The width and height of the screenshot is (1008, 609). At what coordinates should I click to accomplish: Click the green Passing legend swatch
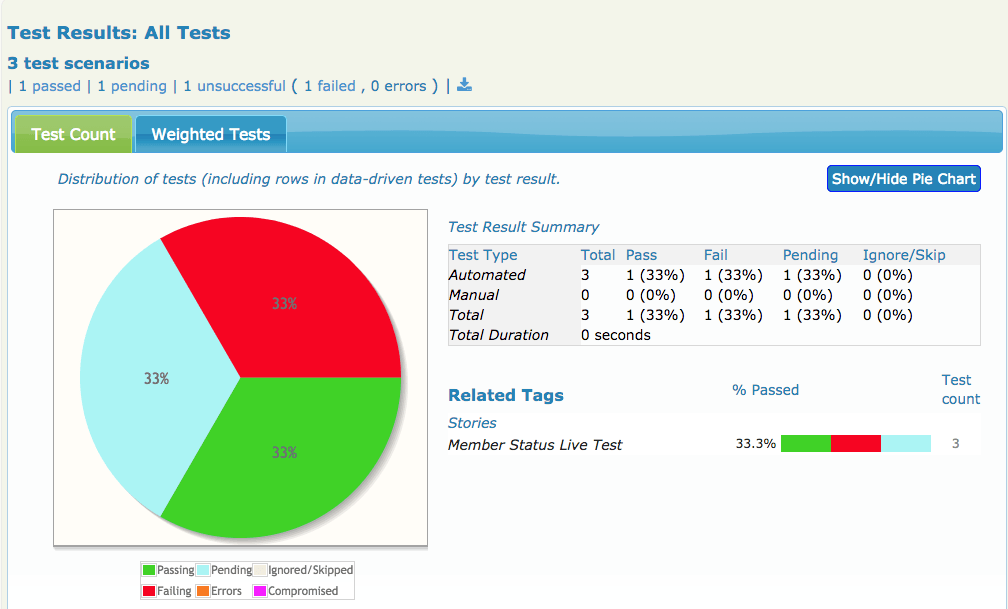point(149,570)
